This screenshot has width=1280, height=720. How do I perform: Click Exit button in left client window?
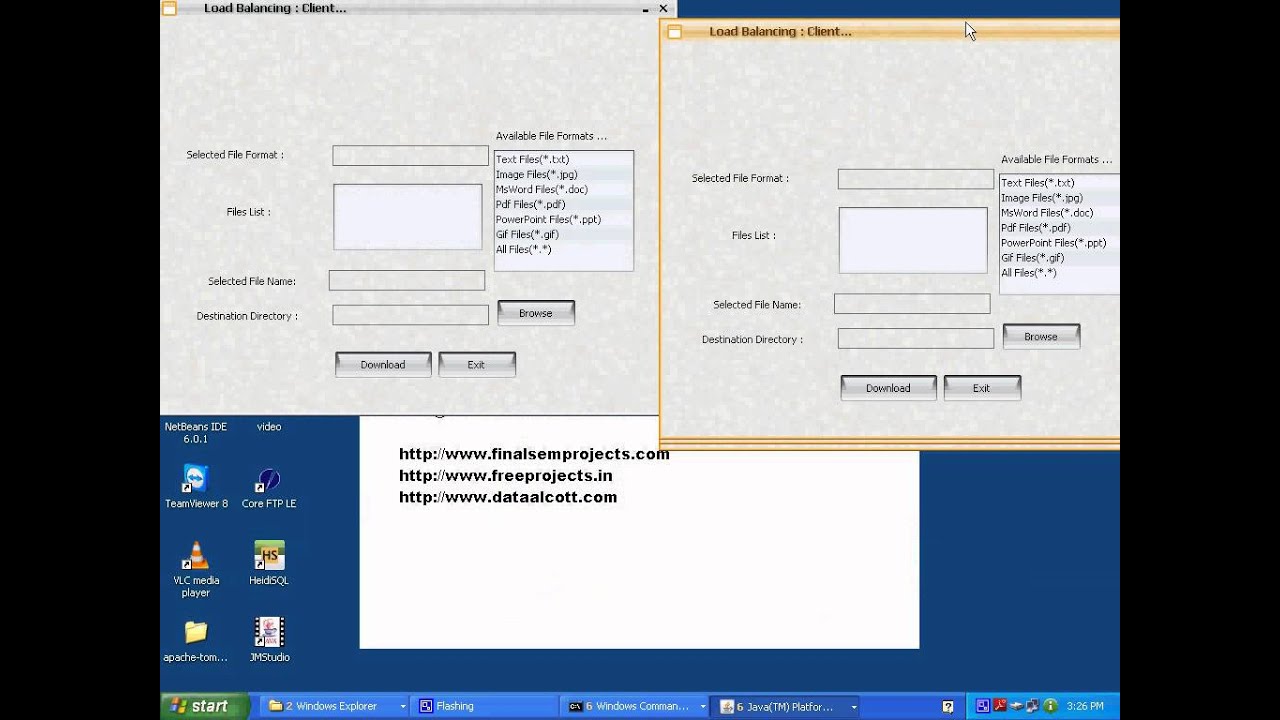476,365
